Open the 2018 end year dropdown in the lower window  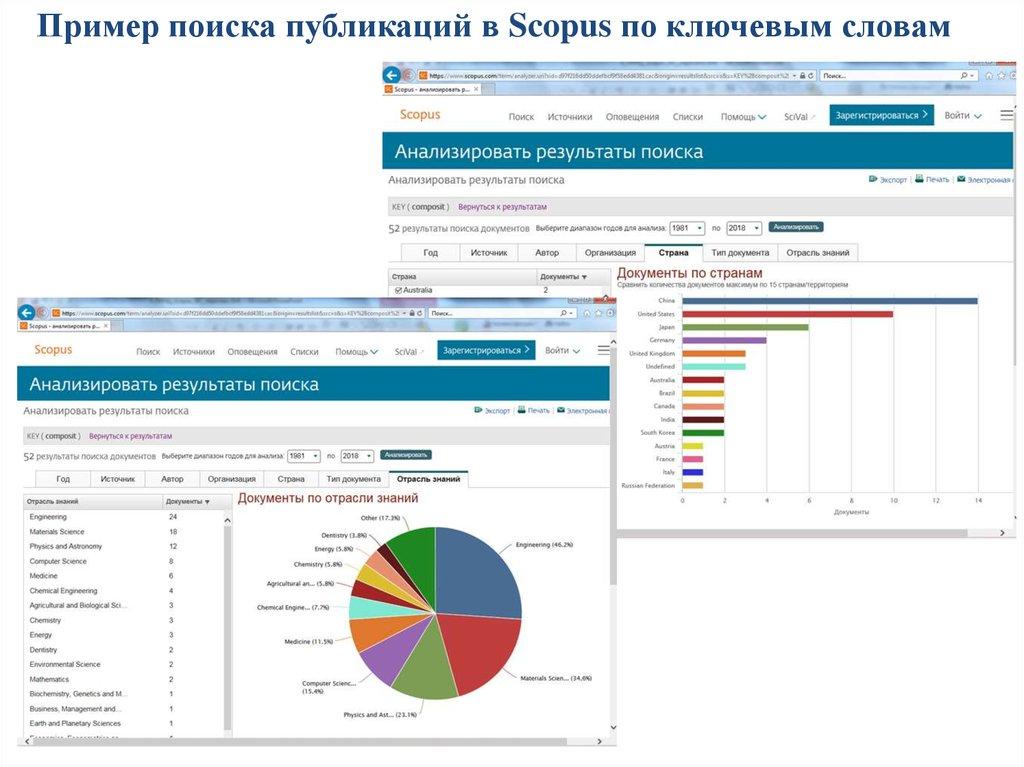357,455
